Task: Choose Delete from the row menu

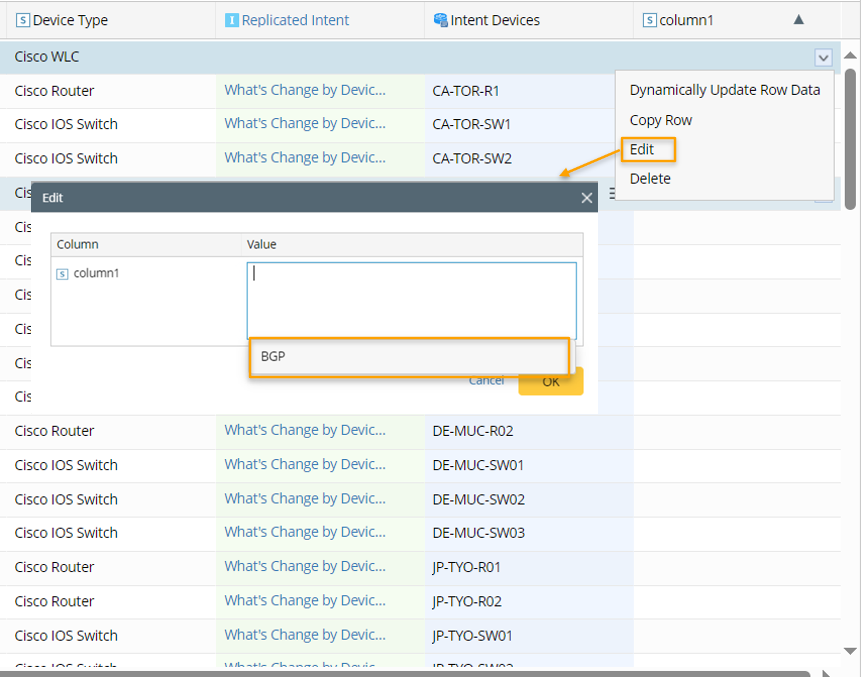Action: (650, 179)
